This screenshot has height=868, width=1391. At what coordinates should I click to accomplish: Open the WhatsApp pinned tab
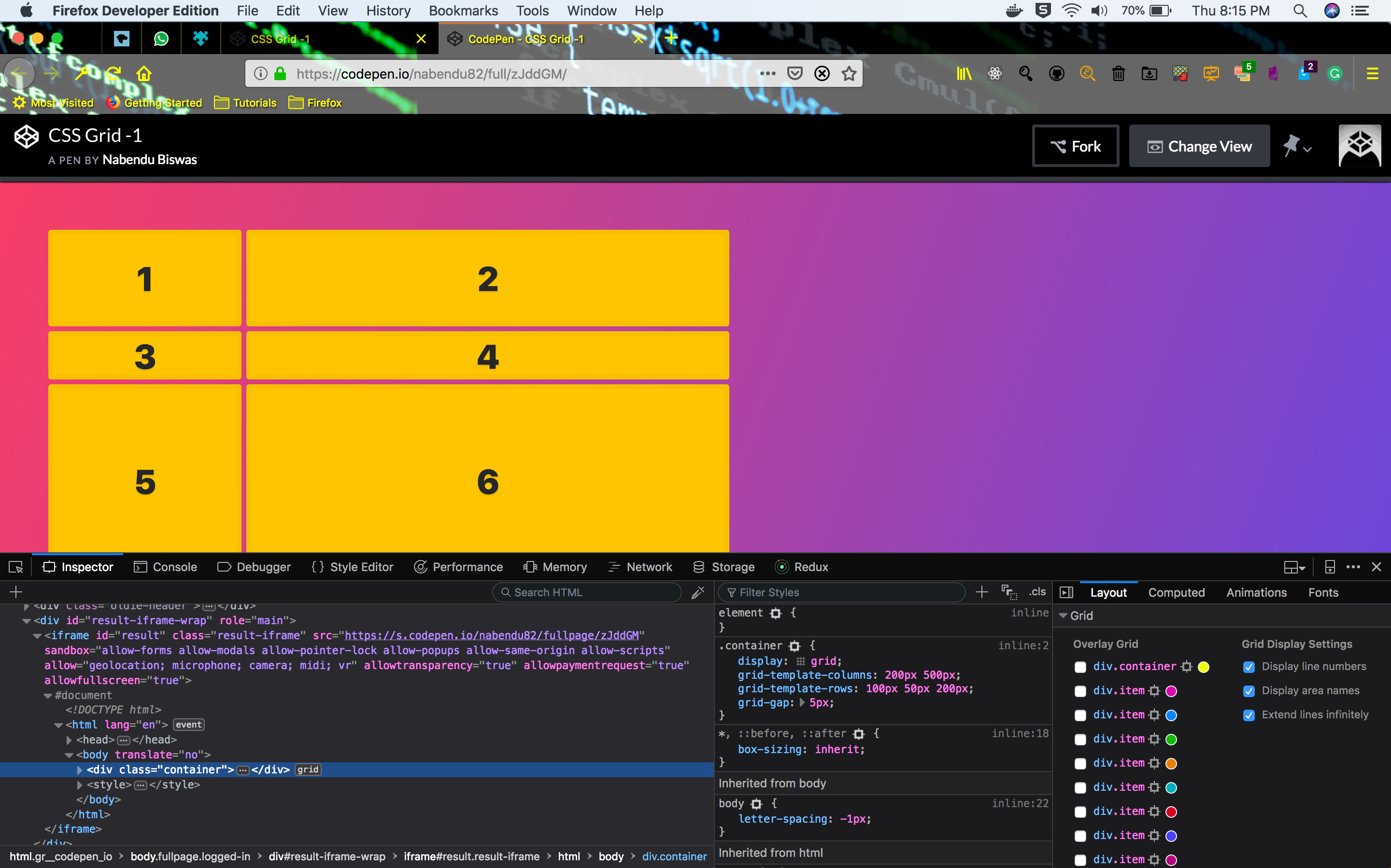161,39
